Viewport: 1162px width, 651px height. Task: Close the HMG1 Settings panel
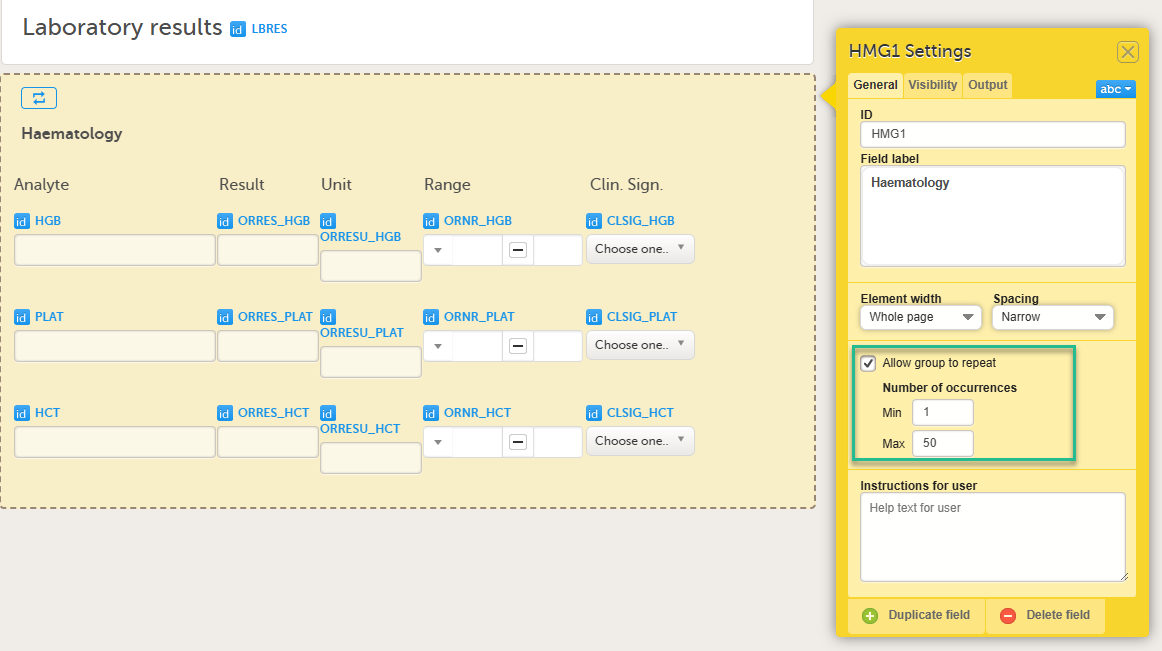(x=1127, y=52)
